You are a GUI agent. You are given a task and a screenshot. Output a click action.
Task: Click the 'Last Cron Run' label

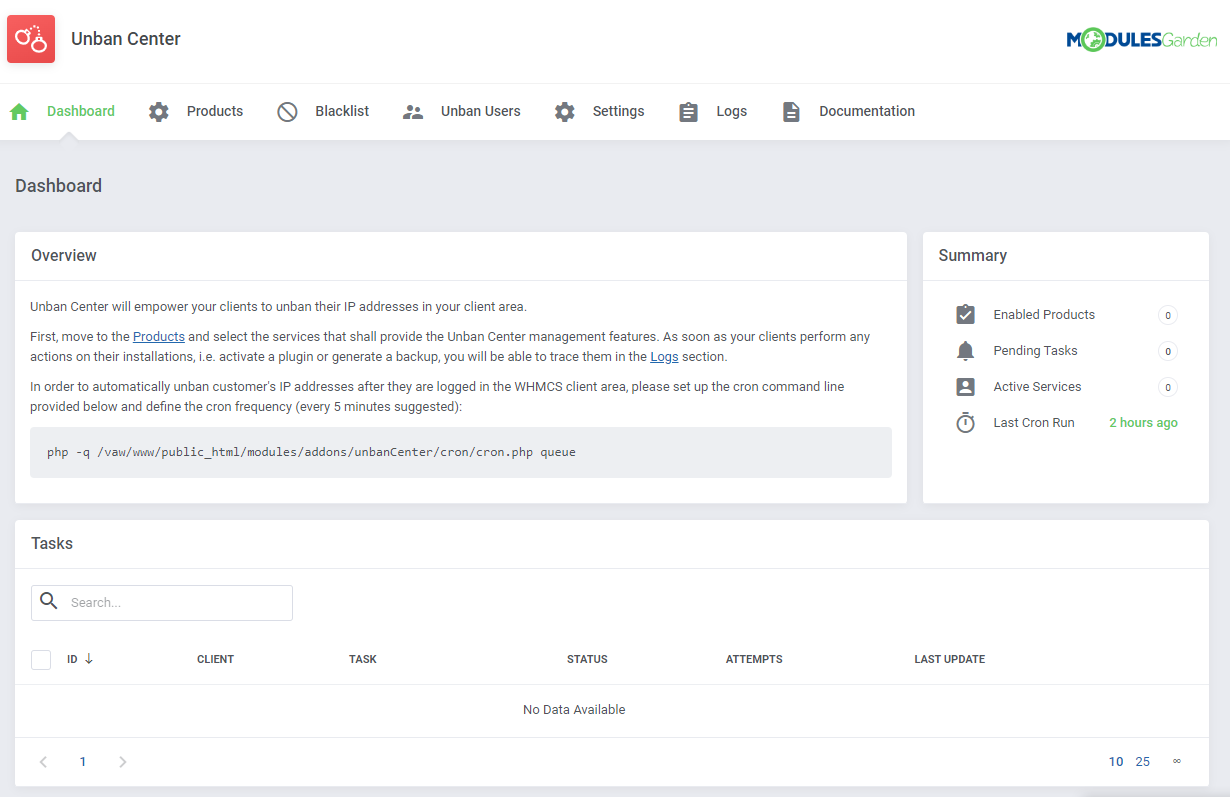(x=1034, y=423)
